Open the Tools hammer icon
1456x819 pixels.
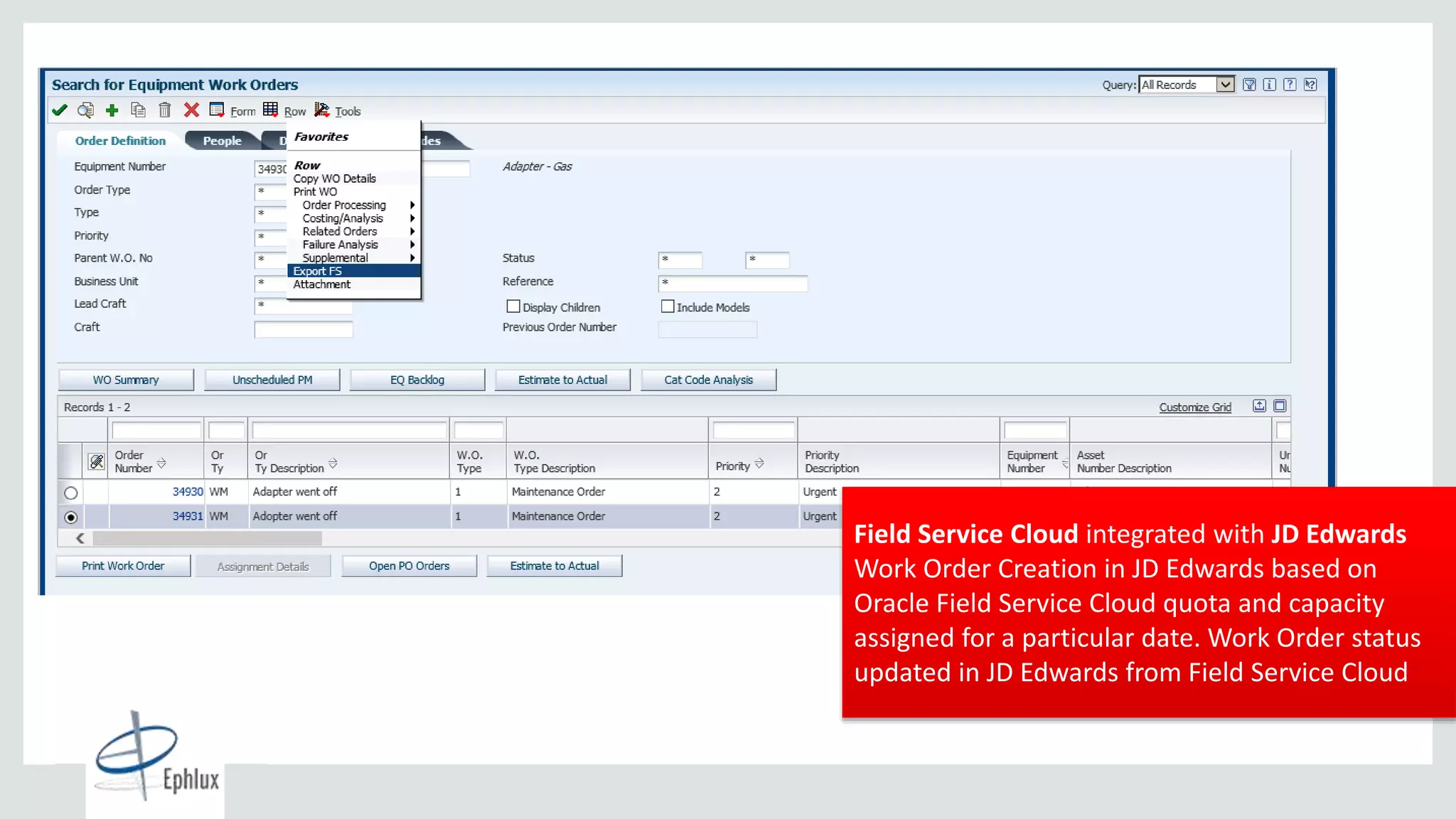(322, 109)
